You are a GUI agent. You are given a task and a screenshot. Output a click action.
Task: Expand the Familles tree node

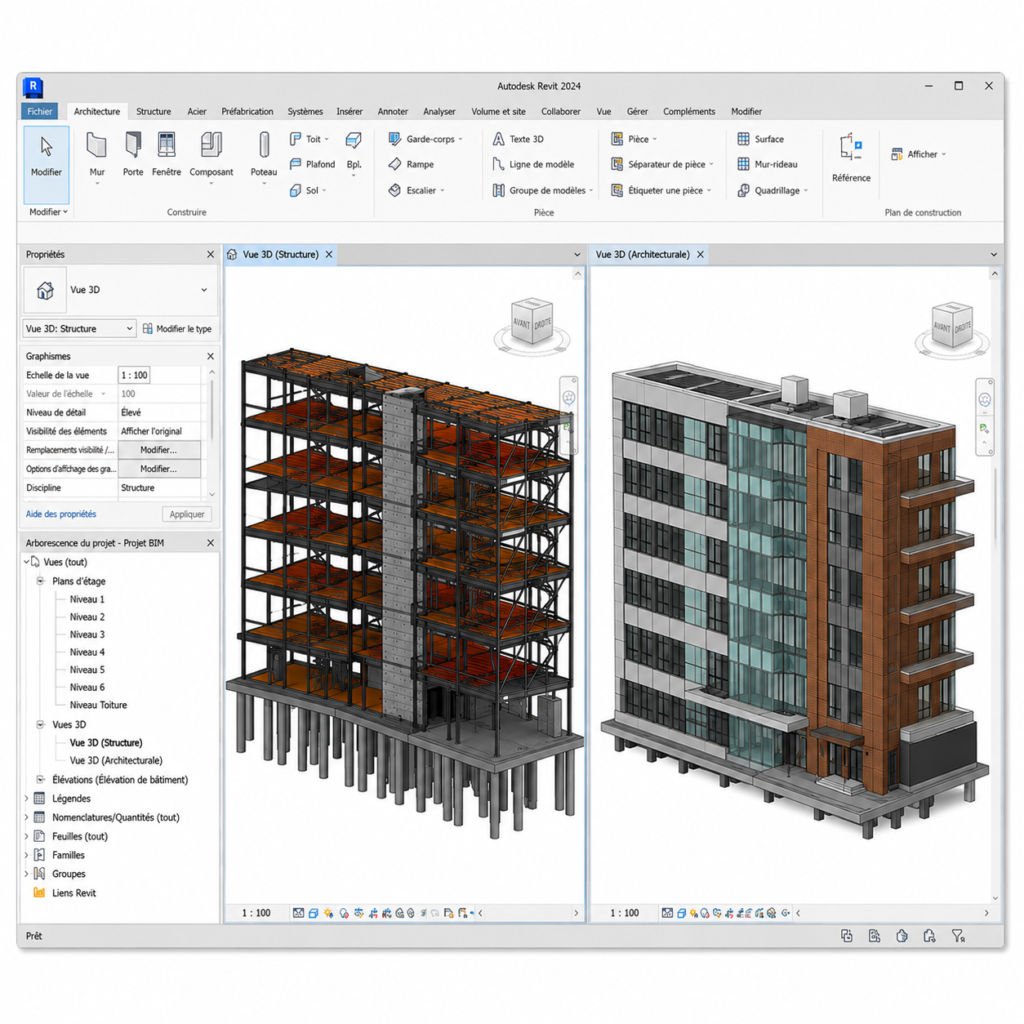(27, 855)
